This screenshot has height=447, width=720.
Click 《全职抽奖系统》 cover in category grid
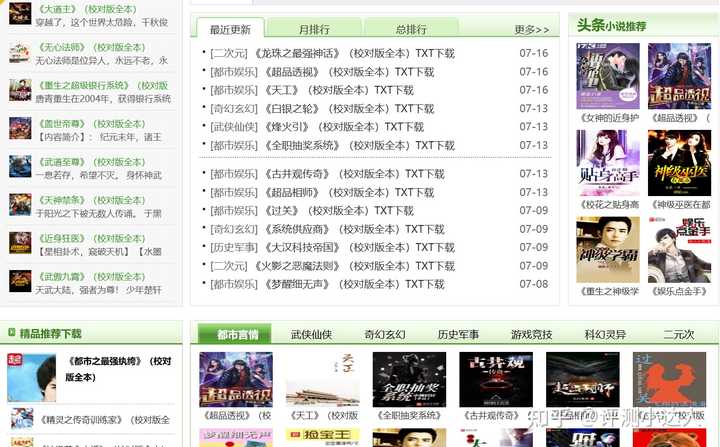[409, 379]
